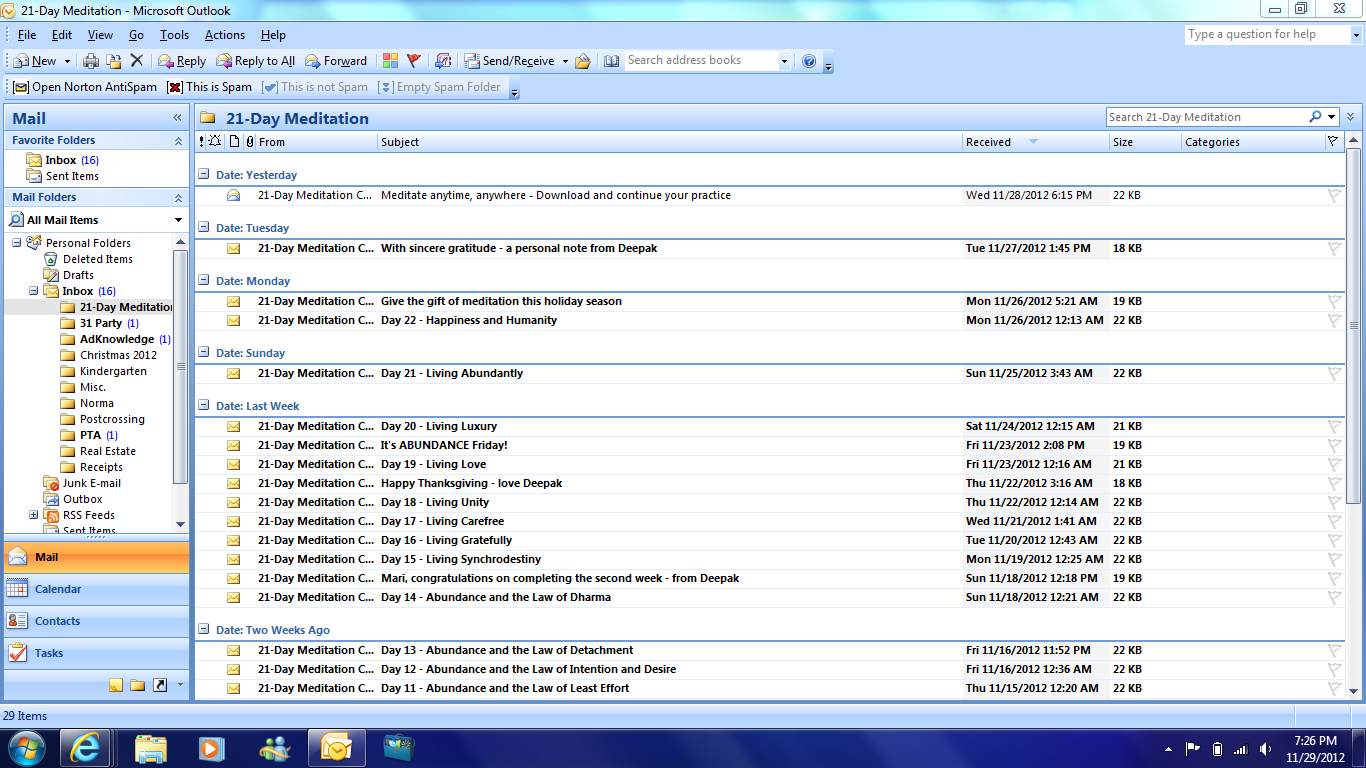Image resolution: width=1366 pixels, height=768 pixels.
Task: Open Internet Explorer from the taskbar
Action: pyautogui.click(x=85, y=747)
